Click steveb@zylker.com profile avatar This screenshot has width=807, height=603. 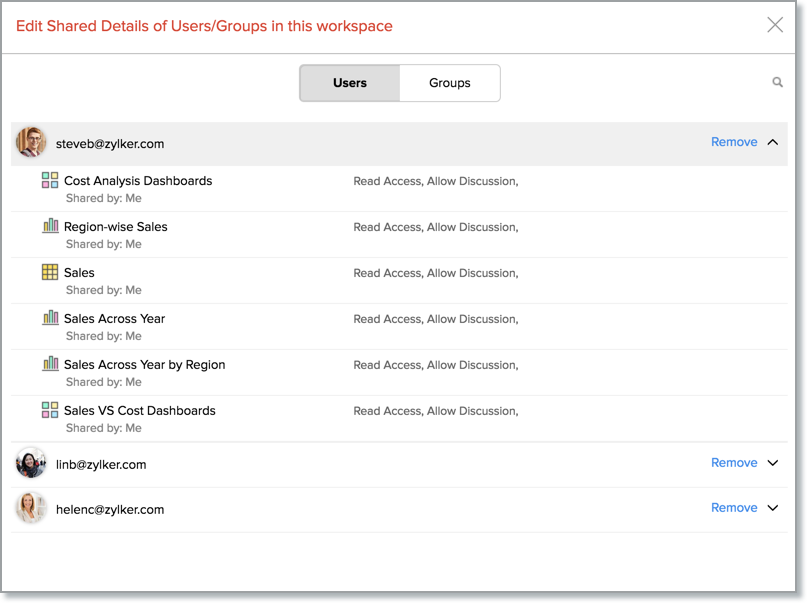[x=31, y=143]
